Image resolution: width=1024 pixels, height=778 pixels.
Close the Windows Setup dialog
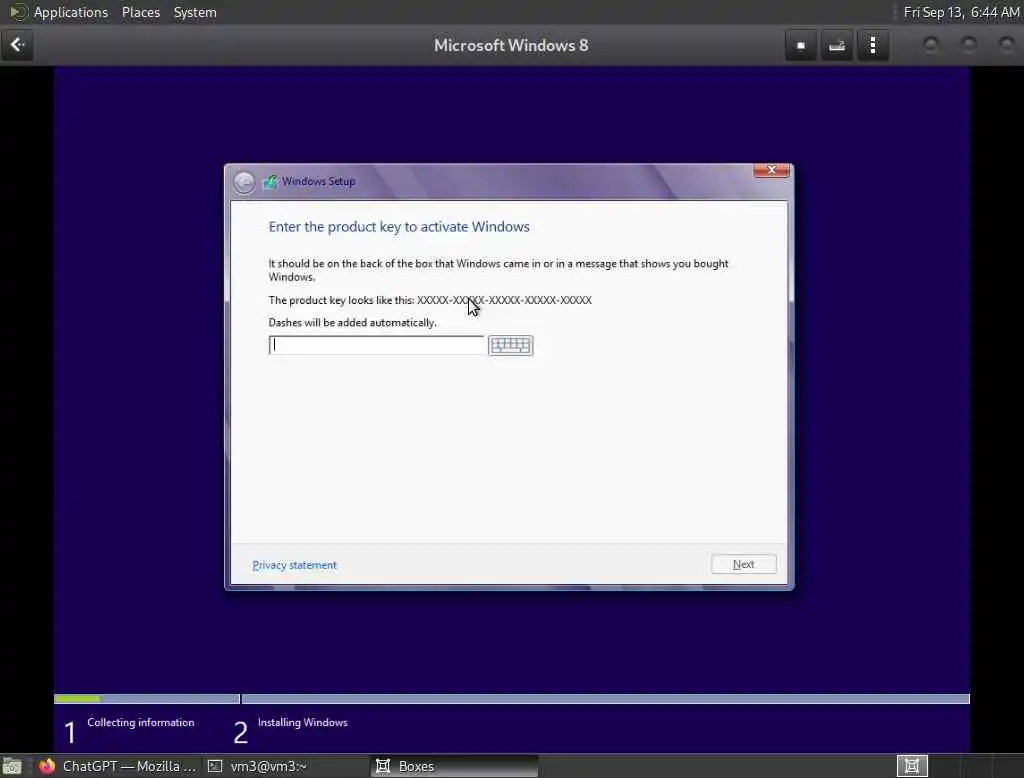click(771, 170)
